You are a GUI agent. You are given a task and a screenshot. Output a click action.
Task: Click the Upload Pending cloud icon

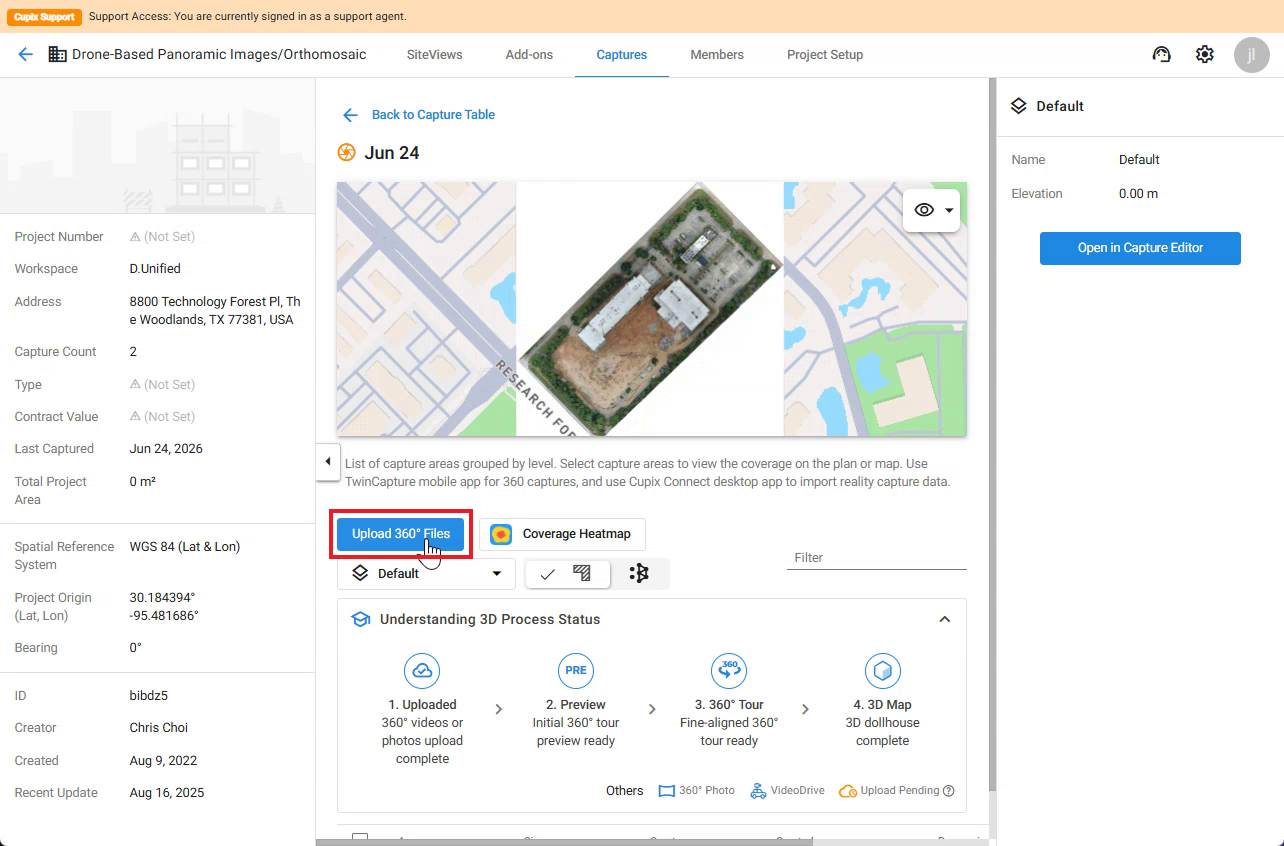(848, 791)
